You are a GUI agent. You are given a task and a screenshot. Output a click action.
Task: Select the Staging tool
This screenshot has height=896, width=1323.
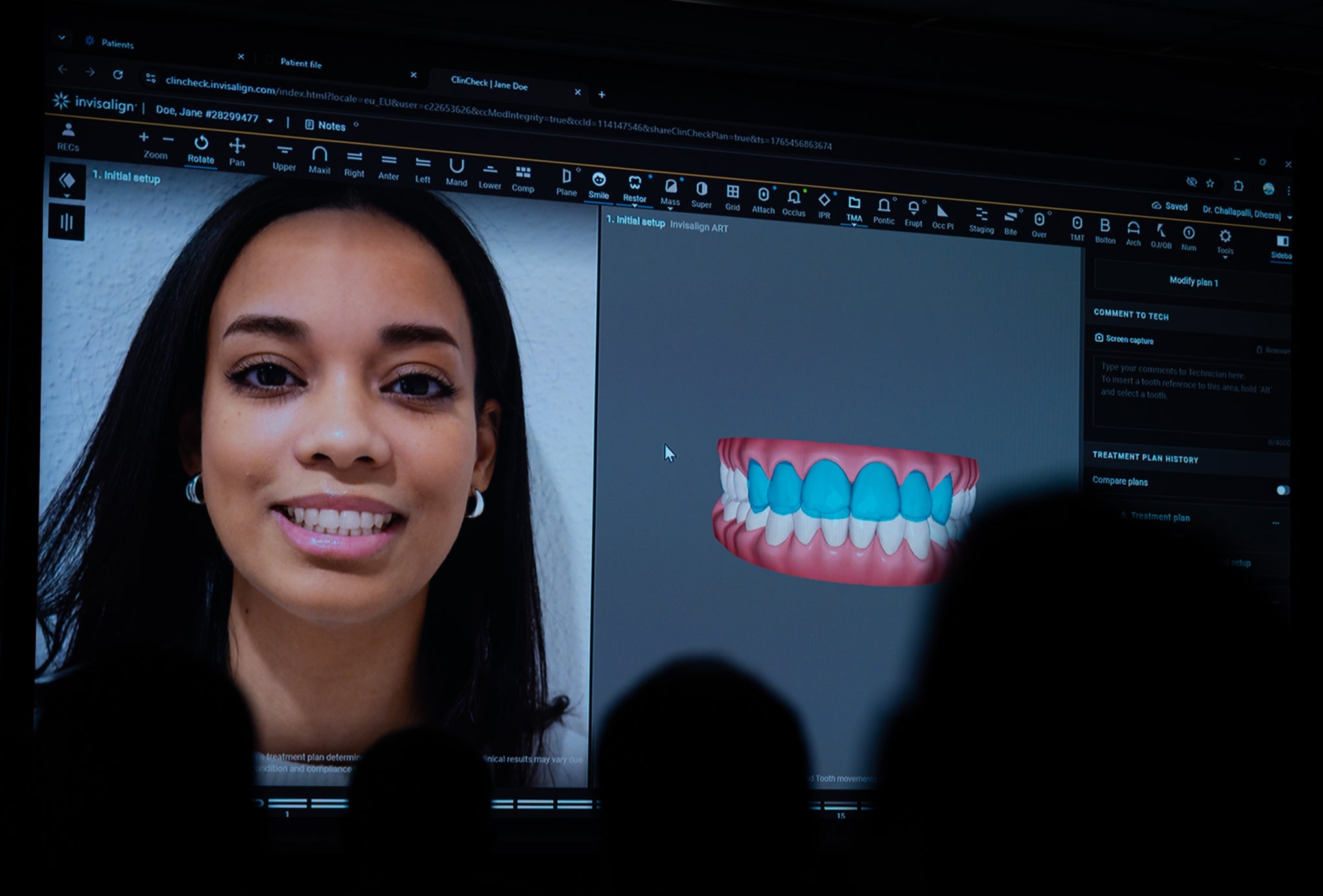[x=981, y=215]
